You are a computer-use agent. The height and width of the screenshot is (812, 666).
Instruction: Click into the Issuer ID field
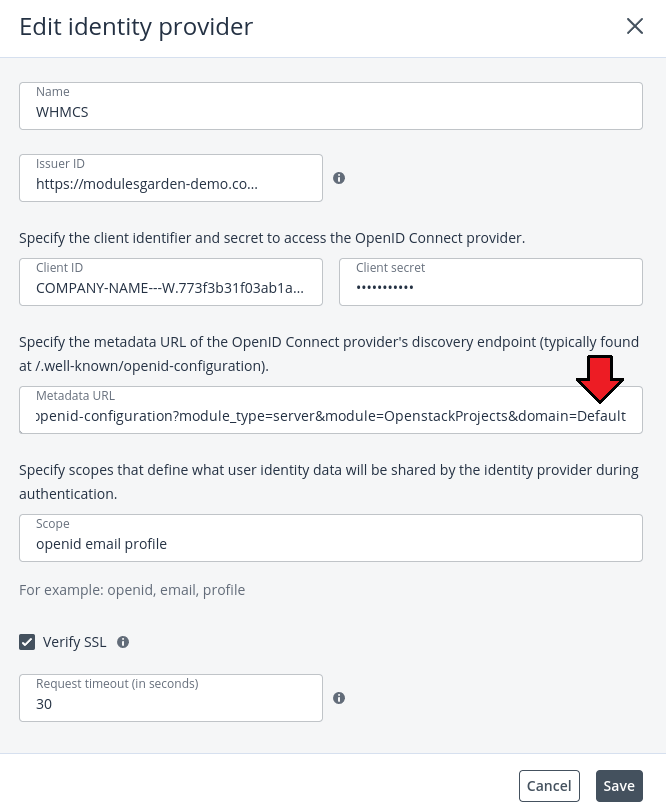point(170,184)
